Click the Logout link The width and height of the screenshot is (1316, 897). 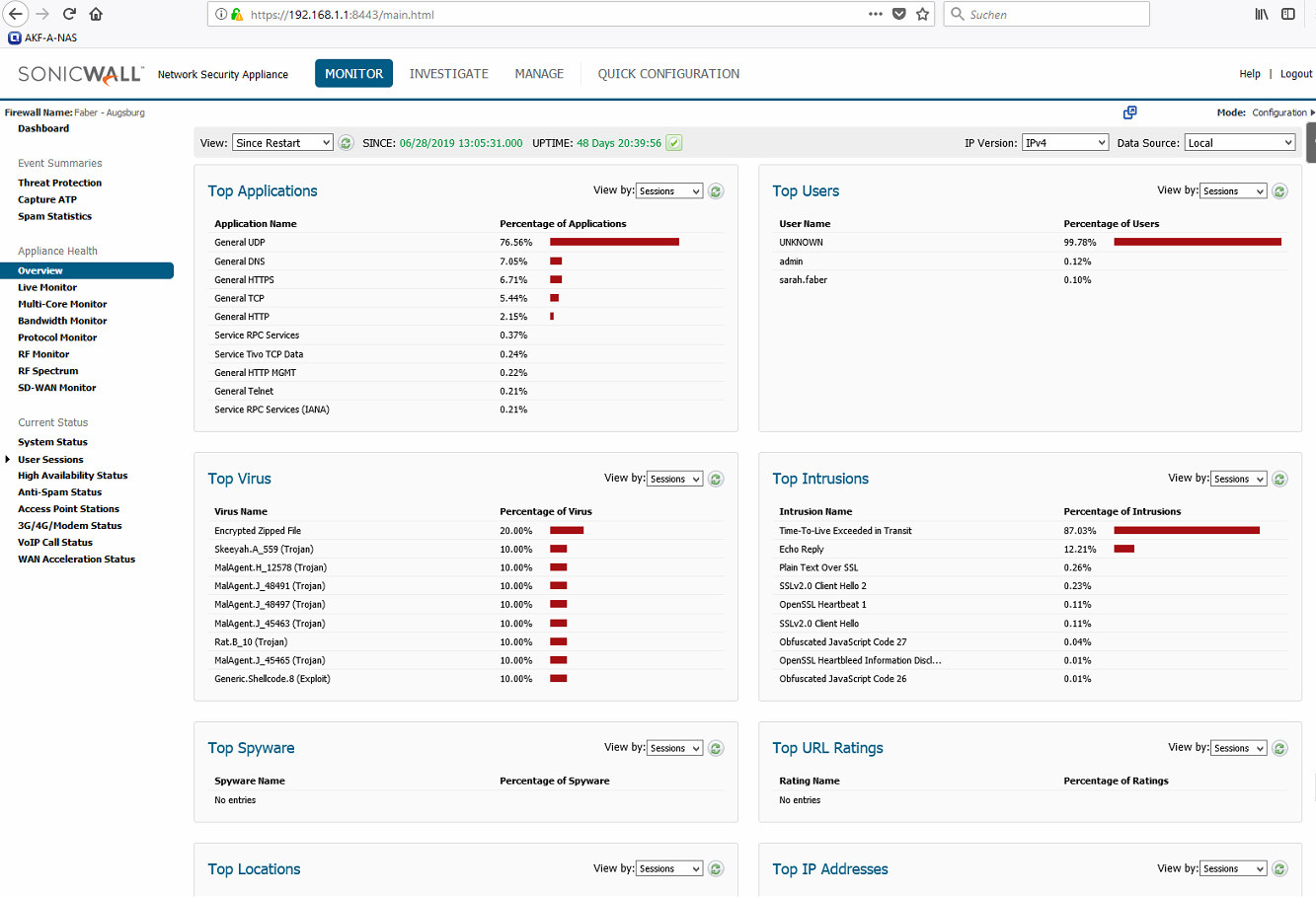click(x=1296, y=74)
